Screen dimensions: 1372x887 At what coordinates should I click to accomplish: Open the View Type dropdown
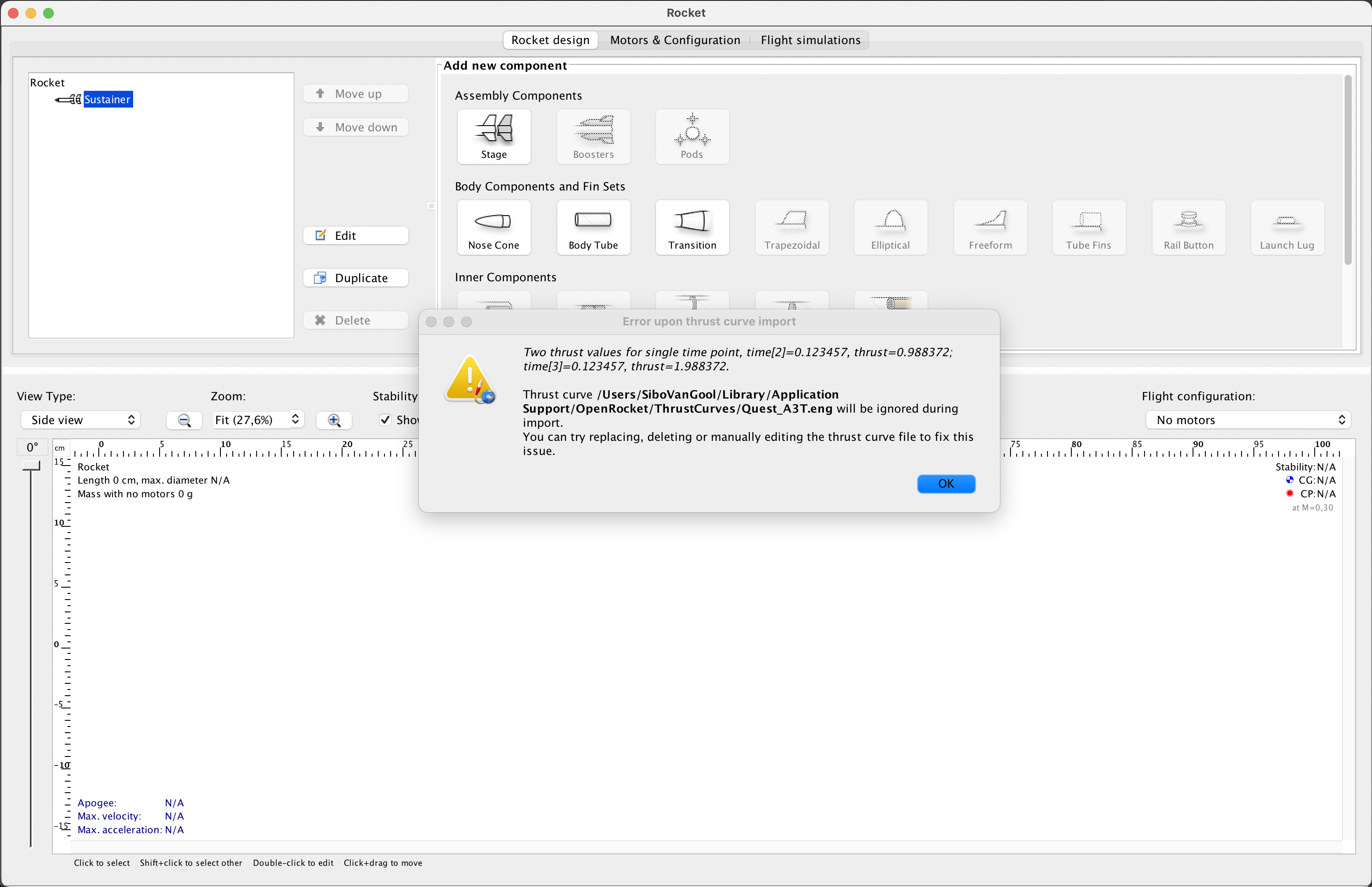[x=81, y=420]
